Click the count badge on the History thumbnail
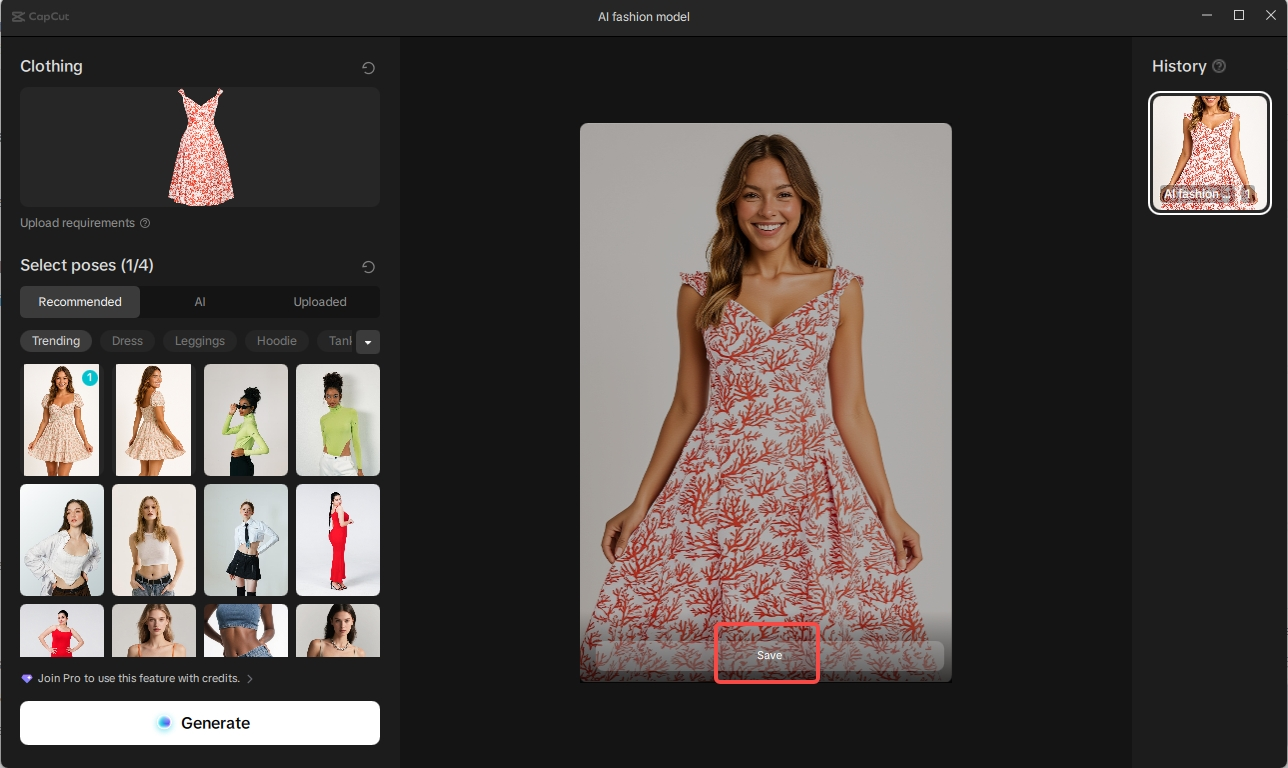The image size is (1288, 768). [1250, 194]
